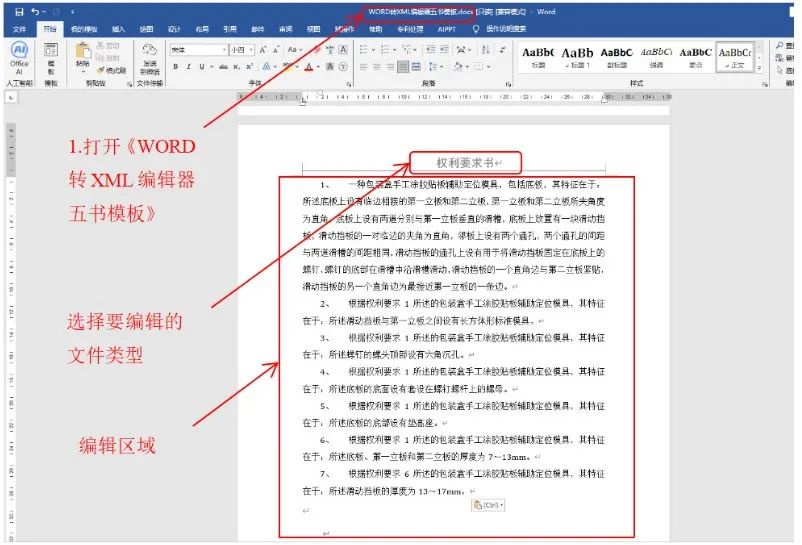Toggle Underline formatting

tap(202, 66)
